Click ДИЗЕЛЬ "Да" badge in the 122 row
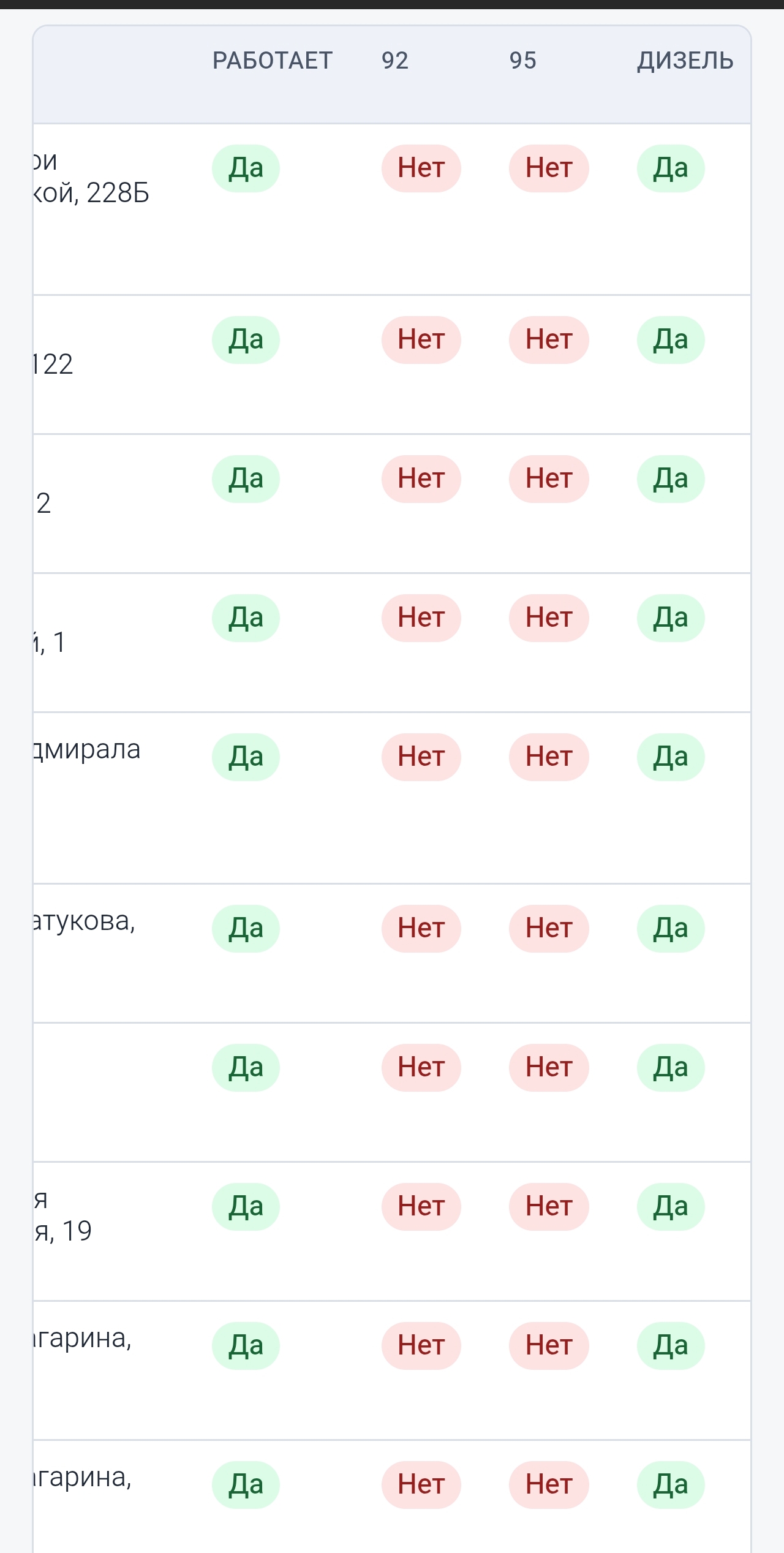 pos(671,339)
